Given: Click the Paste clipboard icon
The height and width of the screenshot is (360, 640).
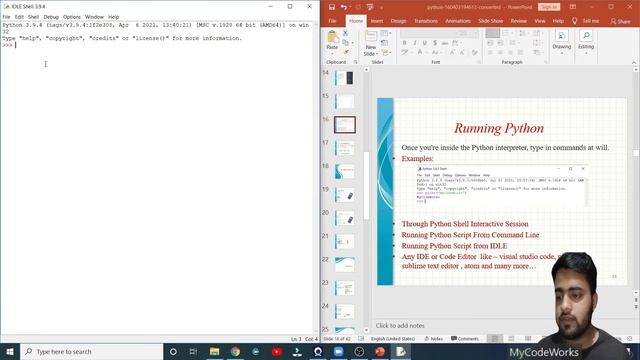Looking at the screenshot, I should click(333, 37).
